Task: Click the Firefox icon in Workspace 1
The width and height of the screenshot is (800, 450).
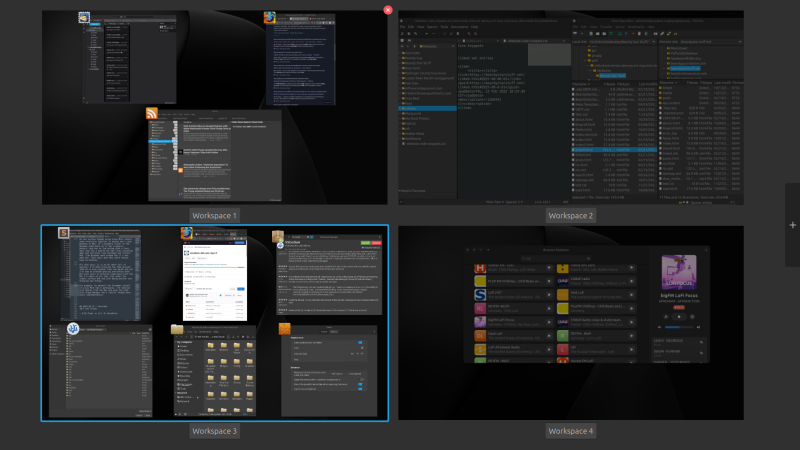Action: point(270,18)
